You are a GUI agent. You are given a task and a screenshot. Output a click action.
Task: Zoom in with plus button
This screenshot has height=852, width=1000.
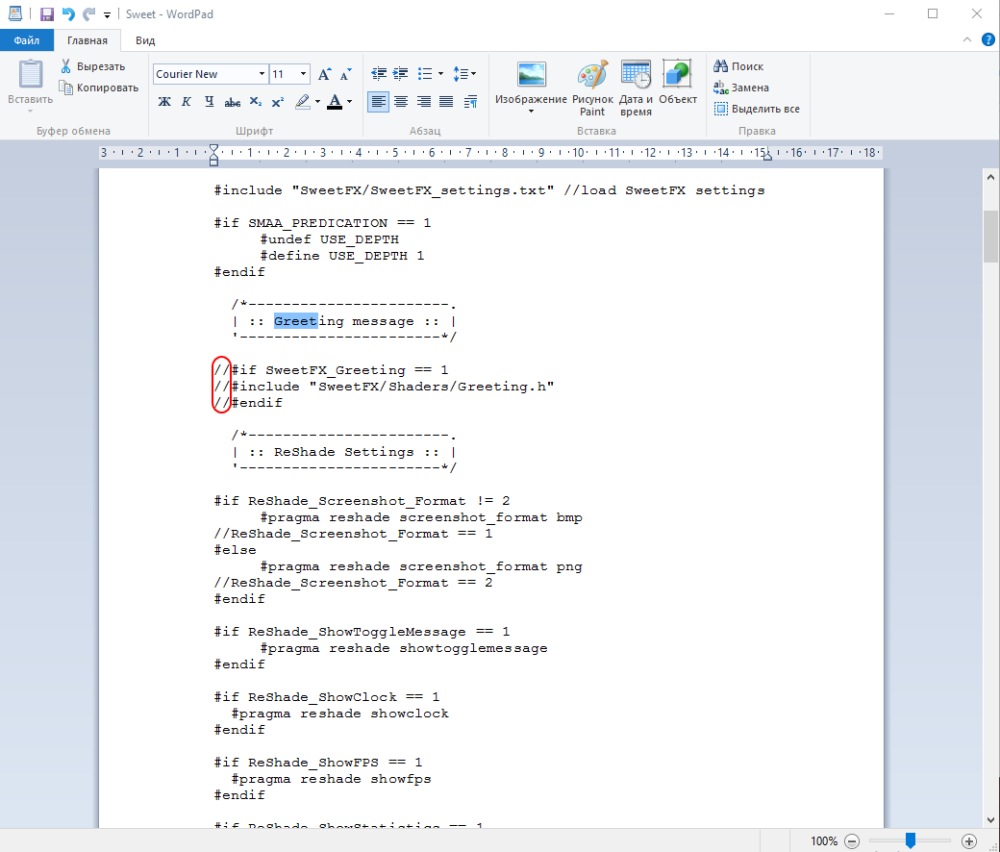coord(969,841)
